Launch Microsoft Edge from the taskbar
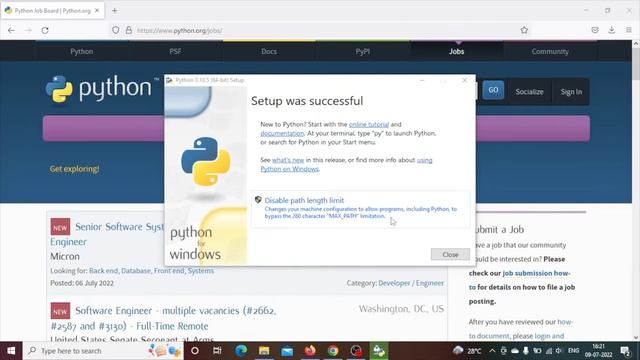640x360 pixels. 241,351
